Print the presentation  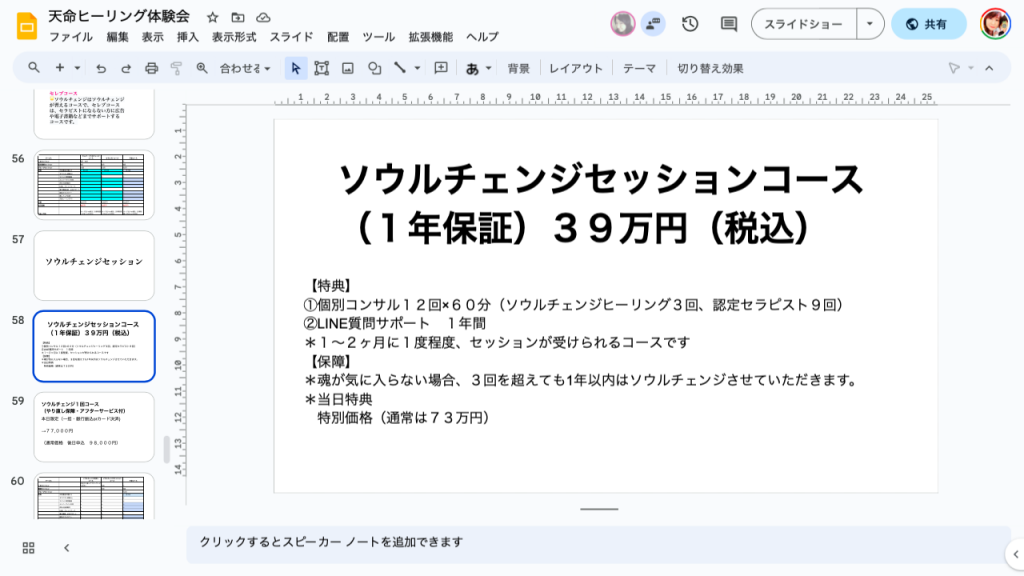coord(152,68)
